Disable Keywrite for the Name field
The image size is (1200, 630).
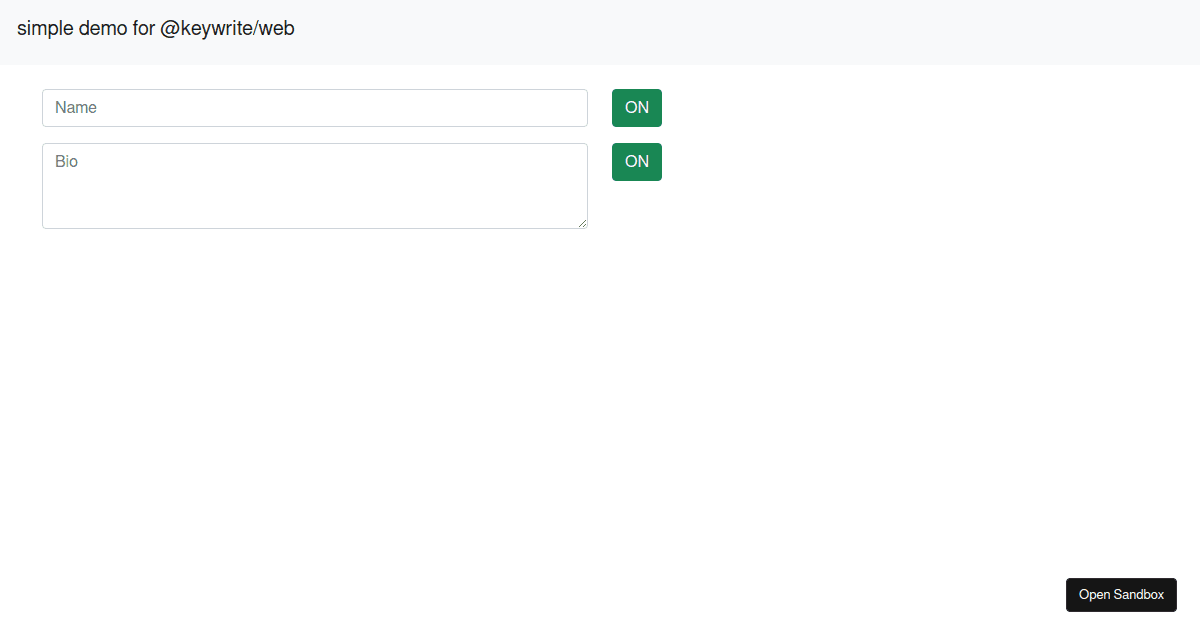[637, 108]
